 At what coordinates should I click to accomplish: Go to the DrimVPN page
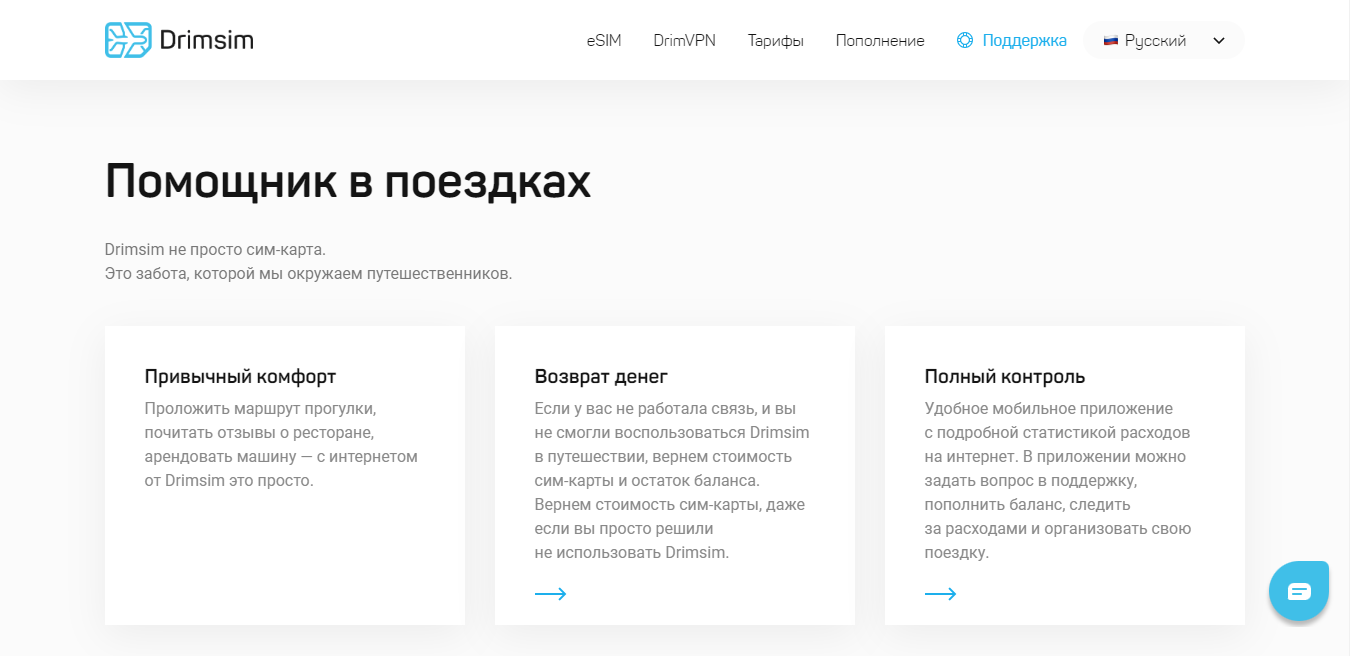[x=684, y=41]
